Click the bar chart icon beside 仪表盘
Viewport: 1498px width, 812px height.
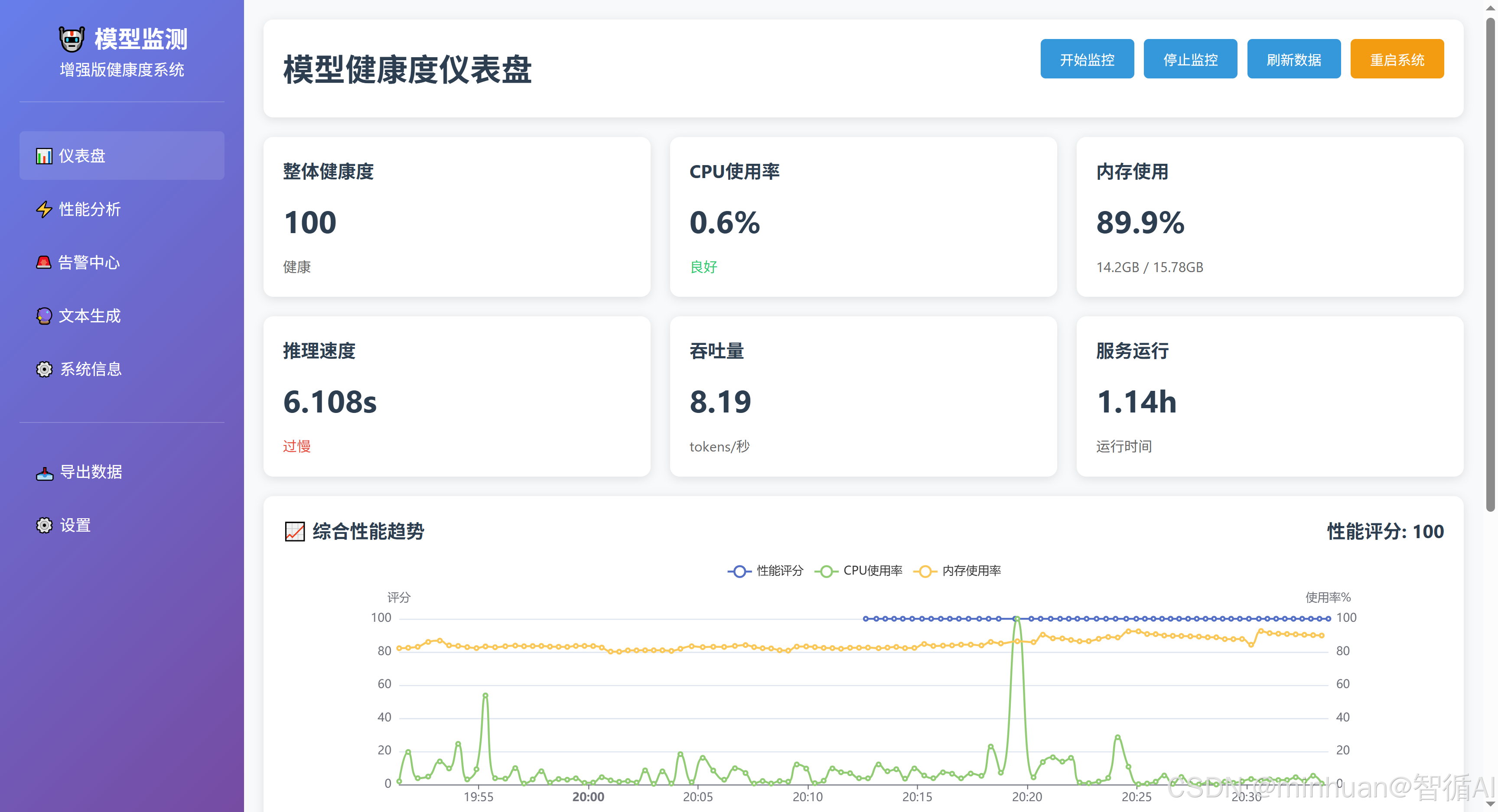click(44, 156)
